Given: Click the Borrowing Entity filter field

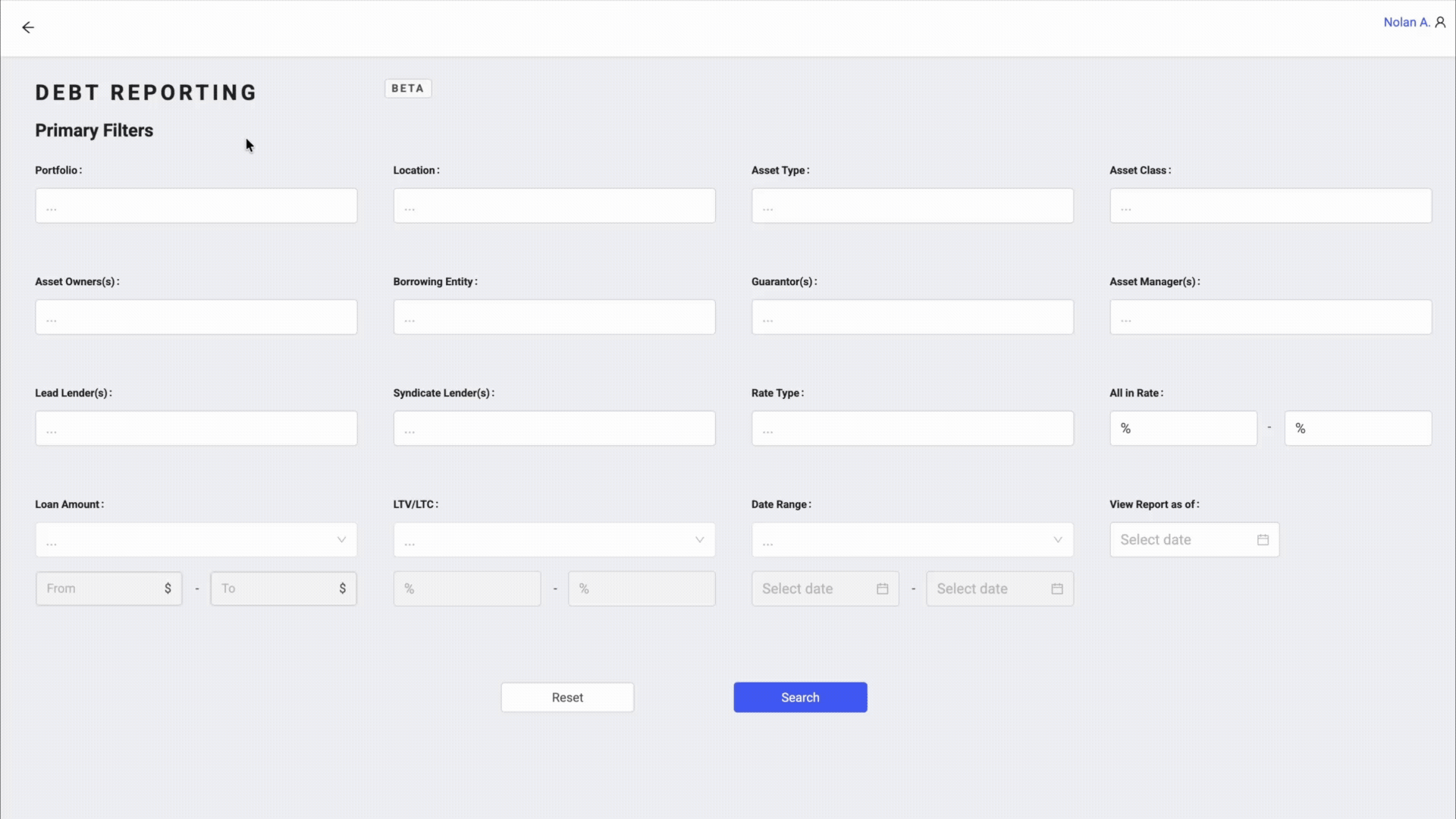Looking at the screenshot, I should point(554,316).
